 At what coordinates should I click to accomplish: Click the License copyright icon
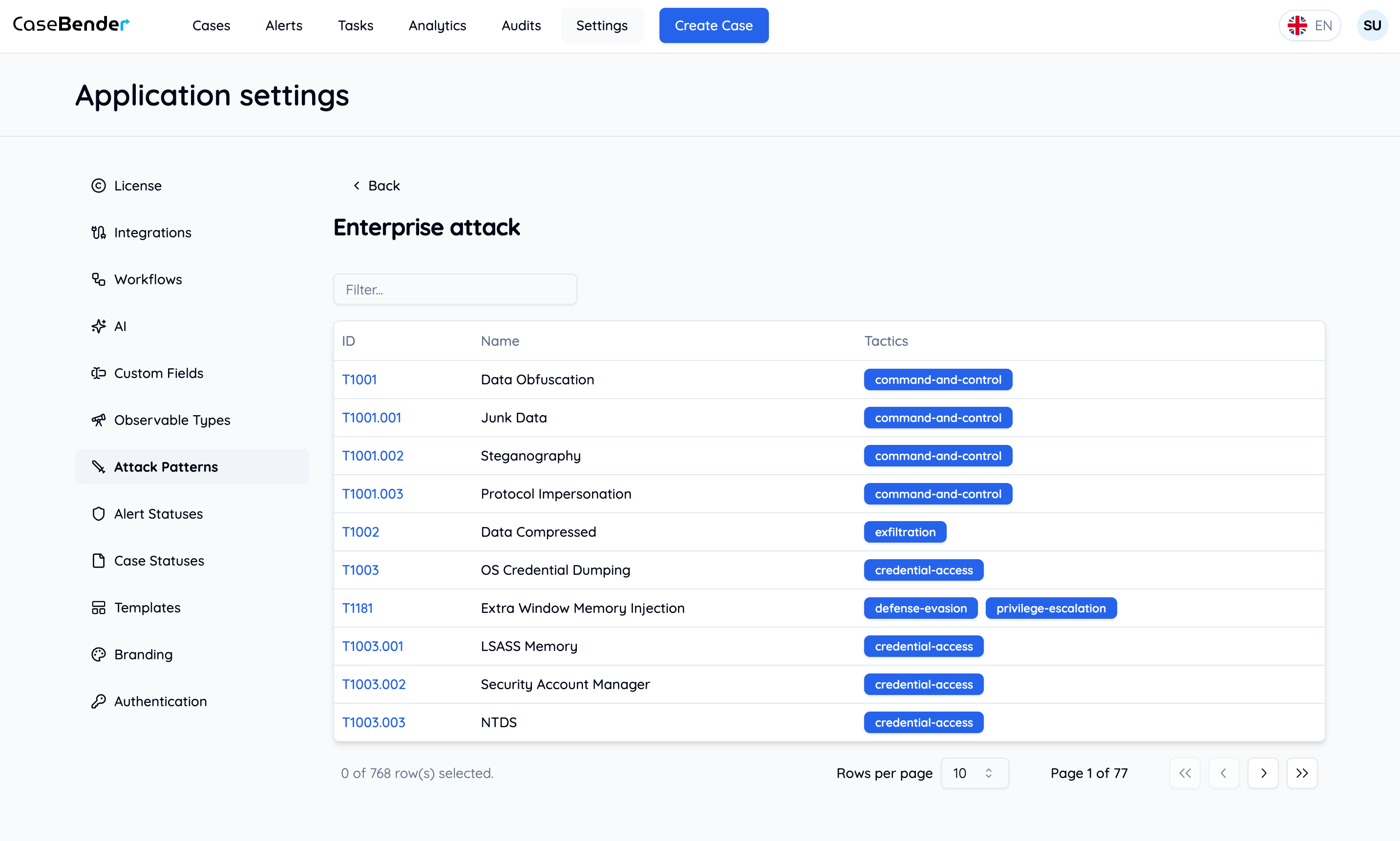(99, 186)
